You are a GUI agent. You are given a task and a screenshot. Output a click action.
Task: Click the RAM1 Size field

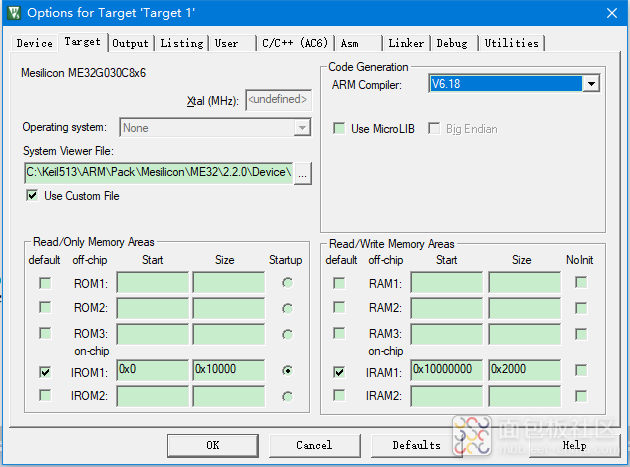525,283
